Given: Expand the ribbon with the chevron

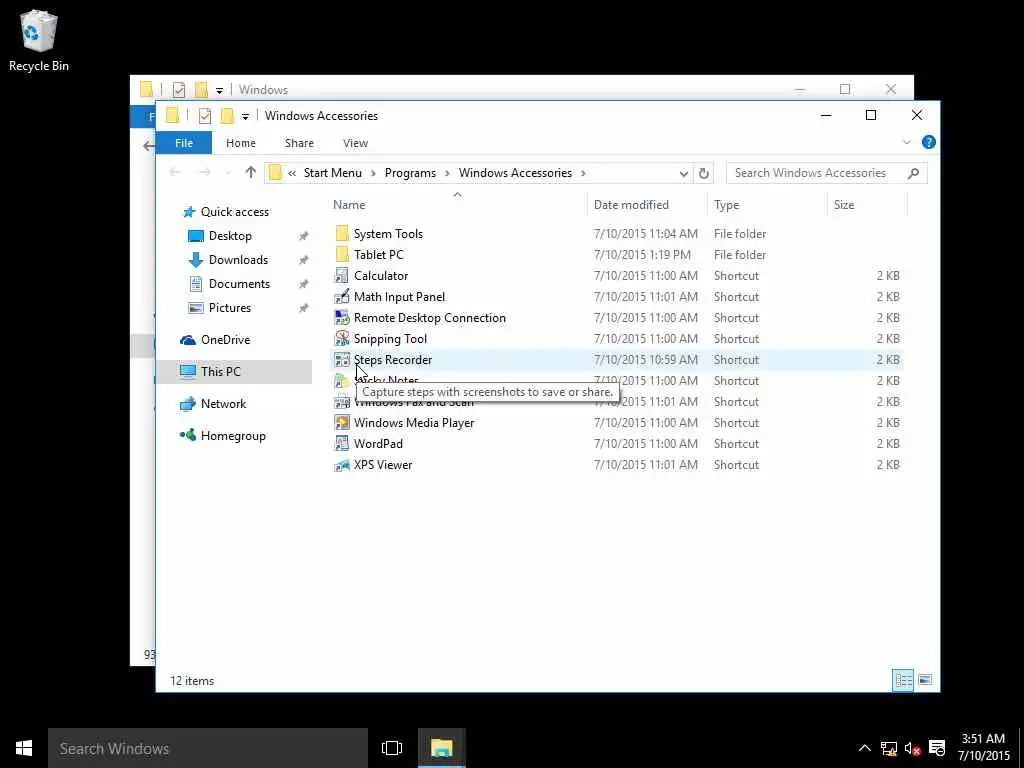Looking at the screenshot, I should pyautogui.click(x=906, y=142).
